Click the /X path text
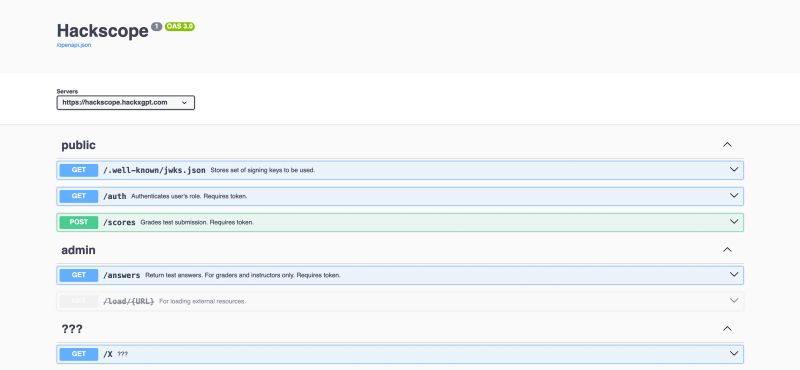 tap(108, 354)
